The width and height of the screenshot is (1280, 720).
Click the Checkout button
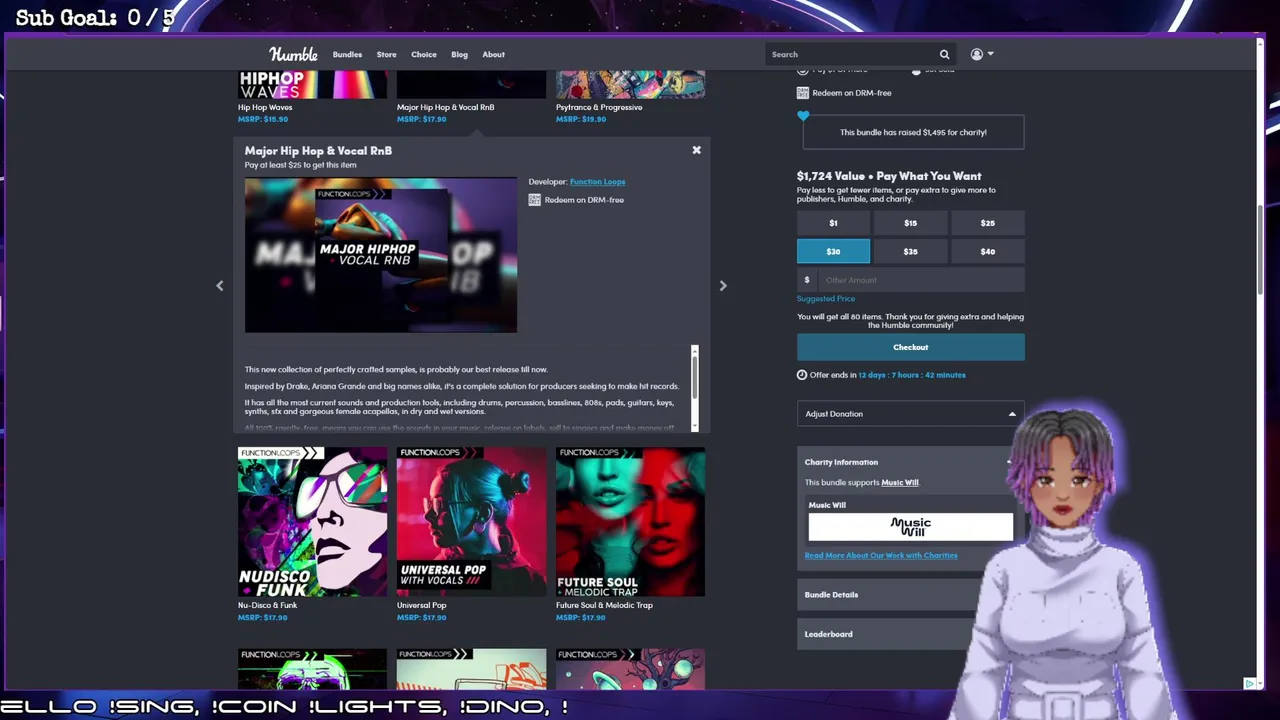[x=911, y=347]
